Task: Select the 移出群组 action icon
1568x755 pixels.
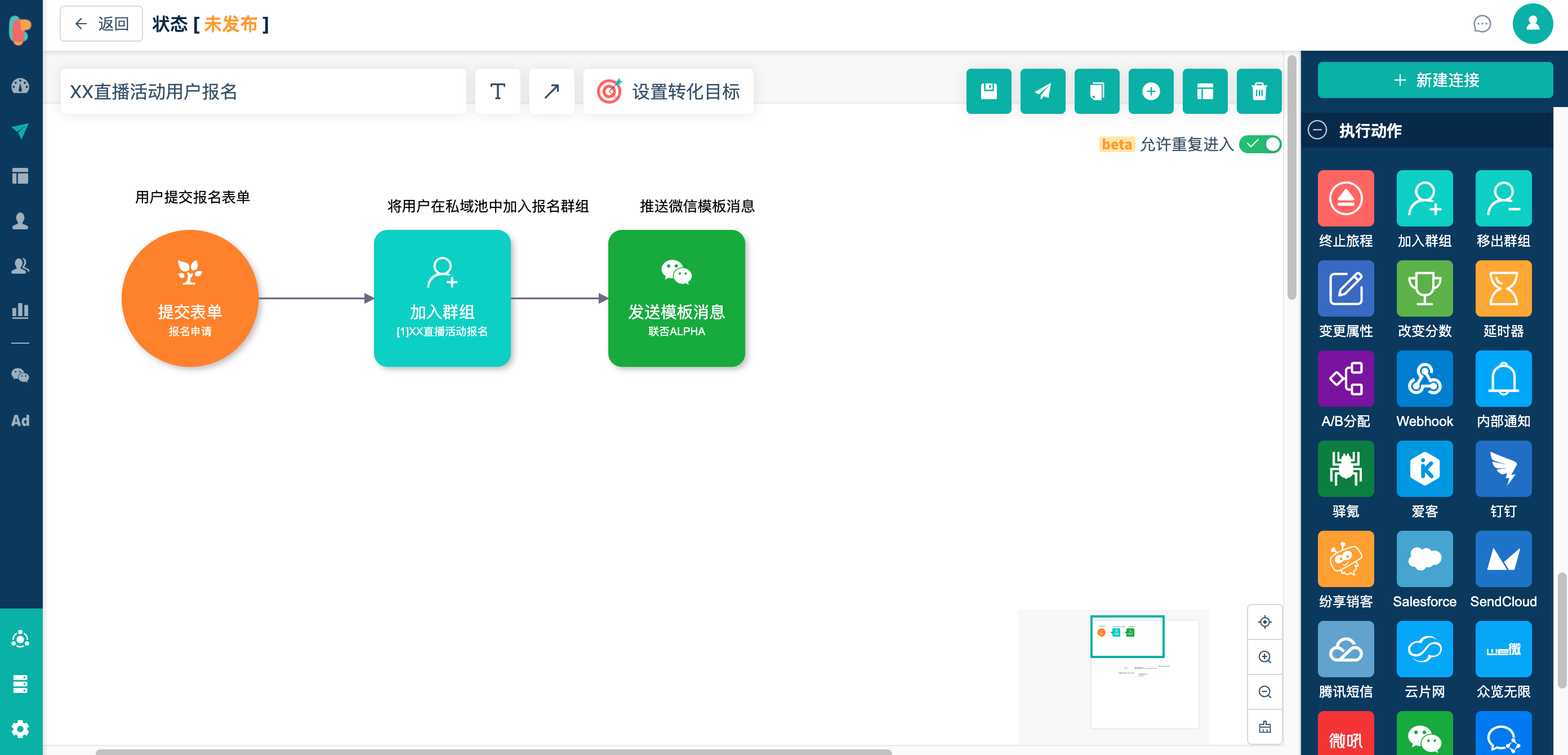Action: tap(1503, 198)
